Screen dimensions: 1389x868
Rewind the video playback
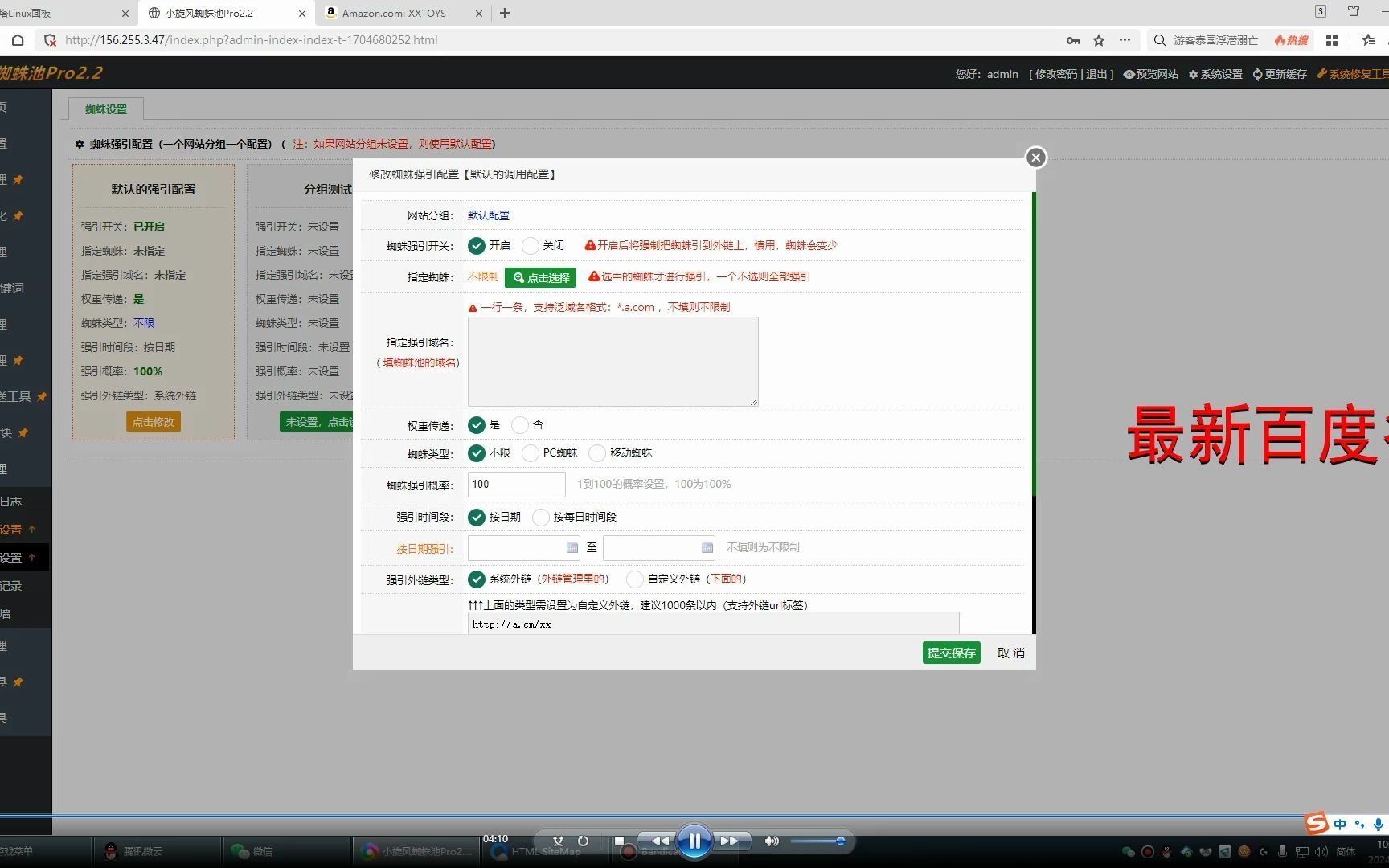[660, 841]
